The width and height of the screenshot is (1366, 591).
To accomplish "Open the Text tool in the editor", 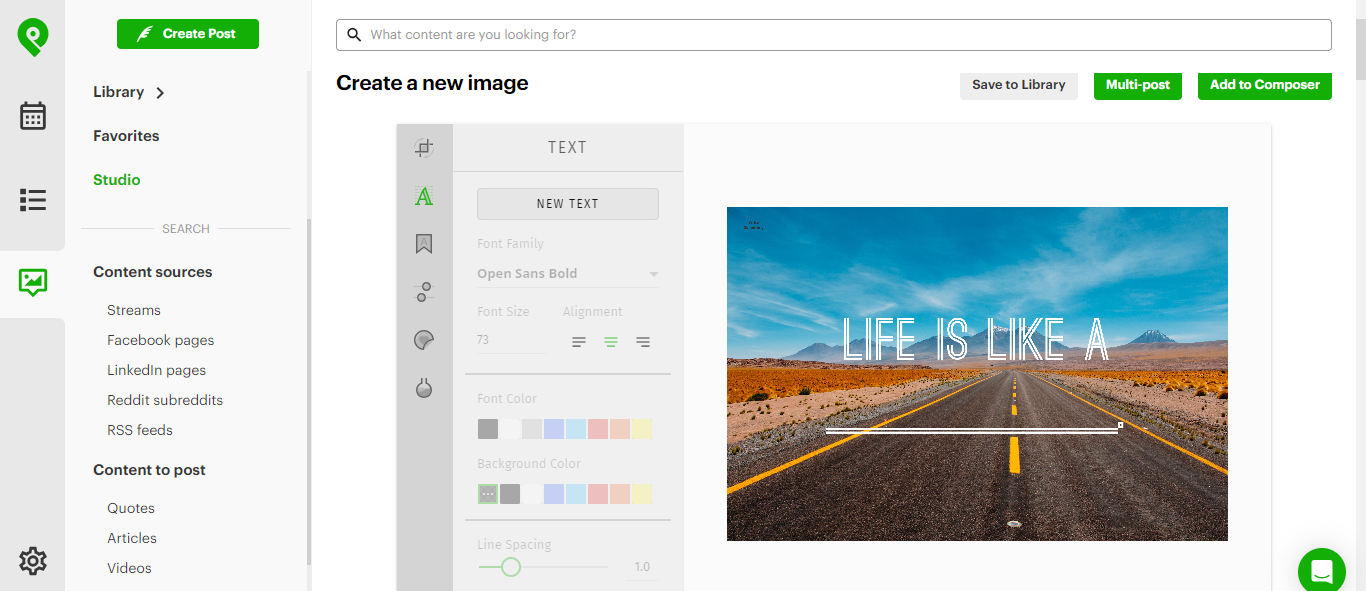I will coord(424,196).
